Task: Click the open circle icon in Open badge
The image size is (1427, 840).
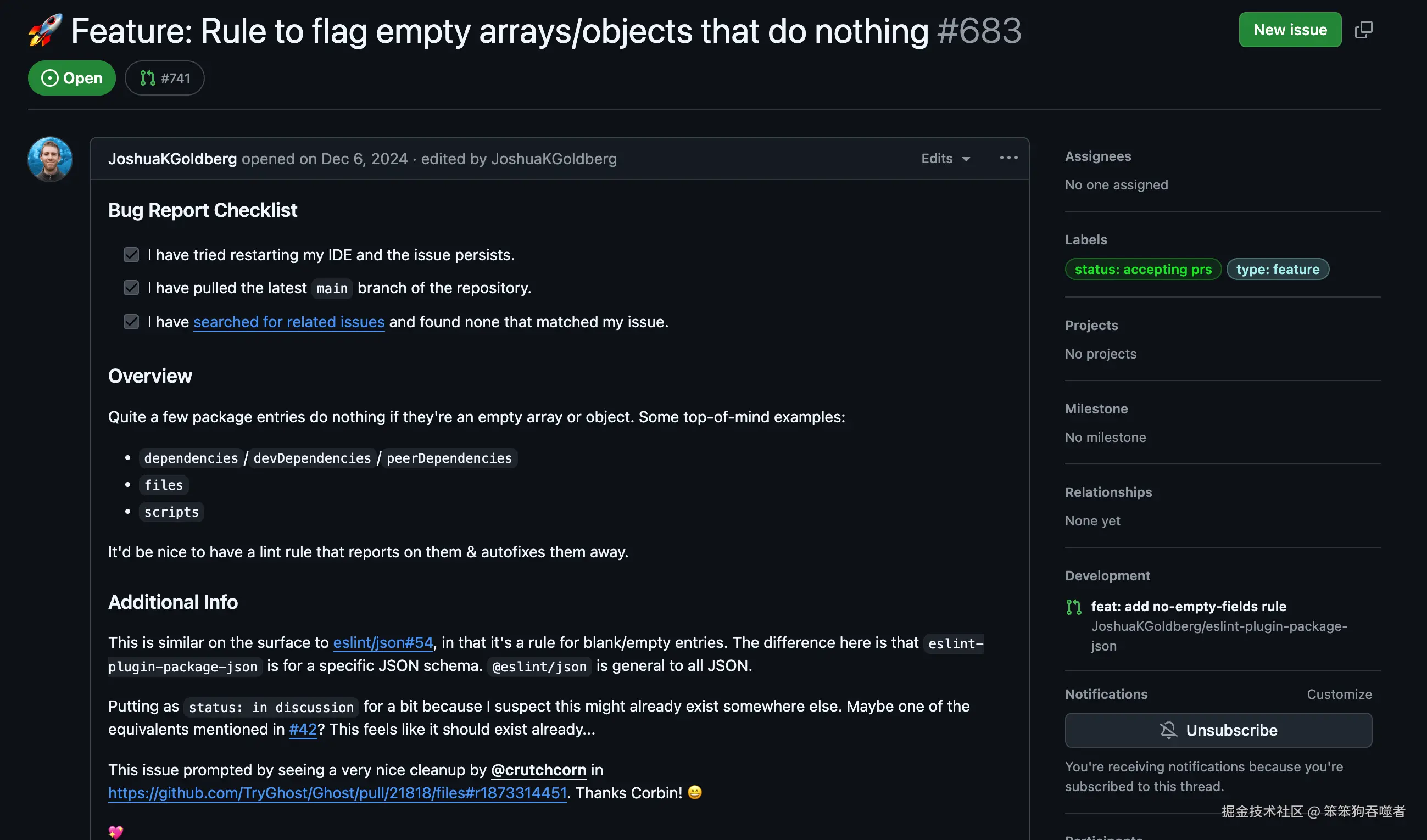Action: tap(50, 78)
